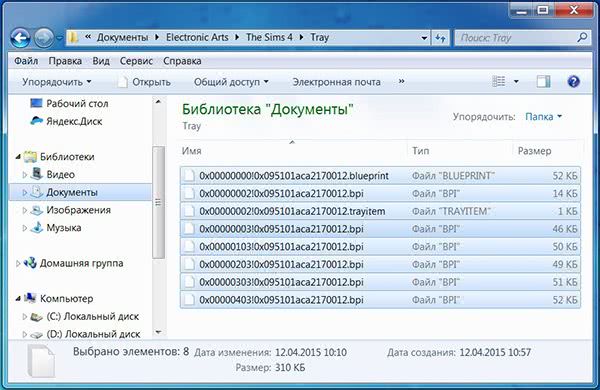This screenshot has width=600, height=390.
Task: Select The Sims 4 breadcrumb segment
Action: tap(269, 38)
